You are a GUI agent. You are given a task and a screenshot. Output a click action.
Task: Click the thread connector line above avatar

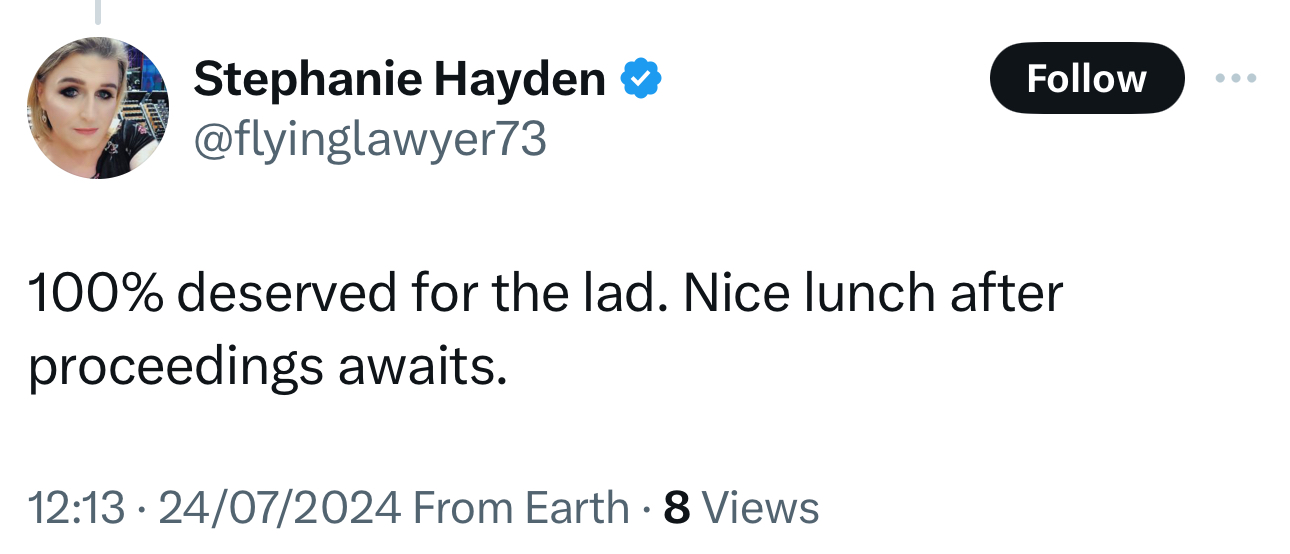98,11
